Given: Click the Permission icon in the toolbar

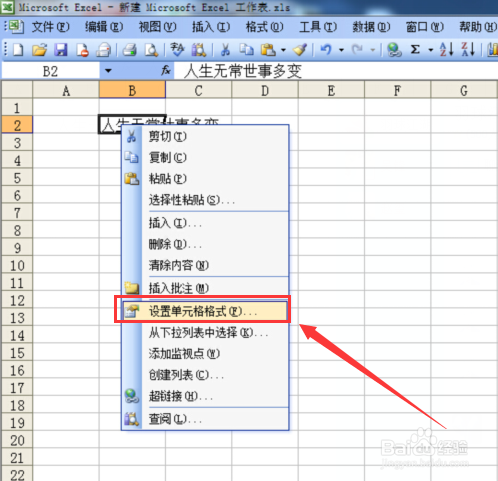Looking at the screenshot, I should click(82, 50).
